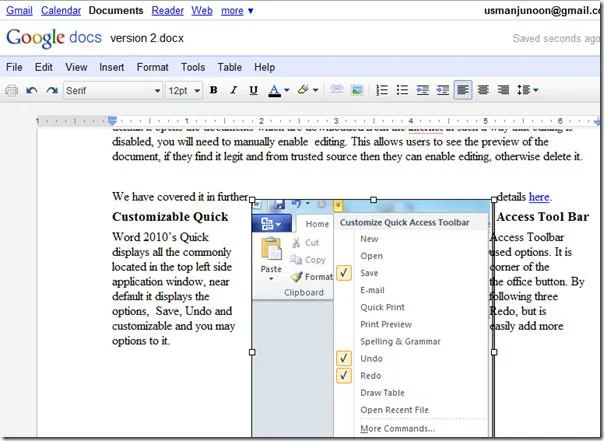Open the Serif font dropdown

[x=113, y=91]
